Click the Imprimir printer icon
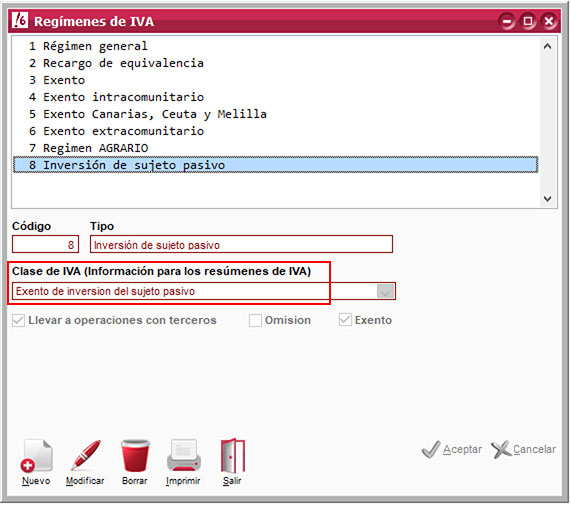 [183, 455]
